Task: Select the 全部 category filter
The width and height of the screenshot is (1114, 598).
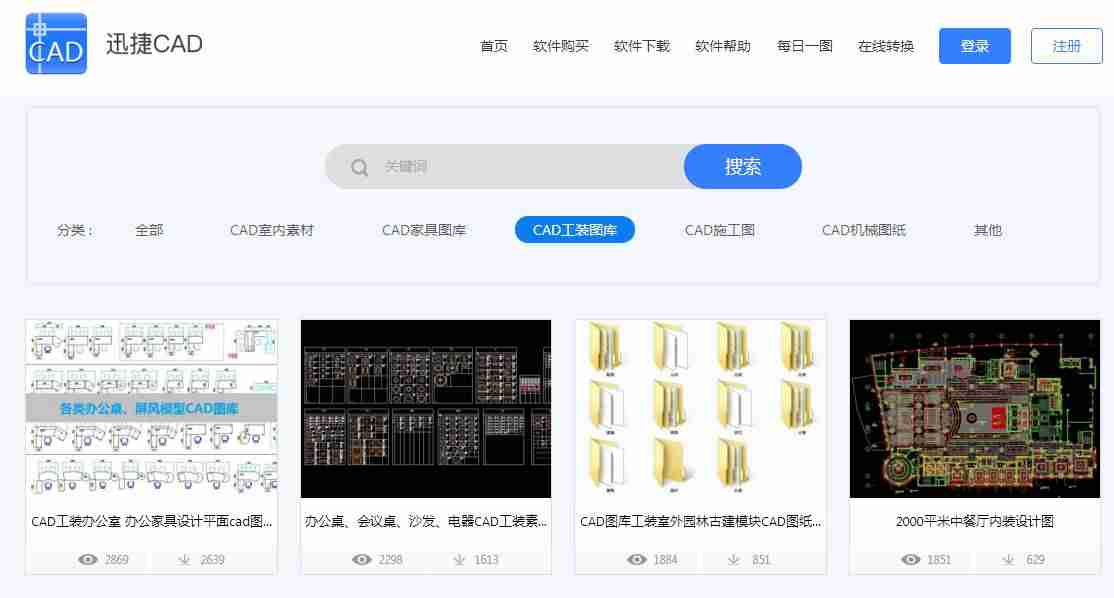Action: click(149, 230)
